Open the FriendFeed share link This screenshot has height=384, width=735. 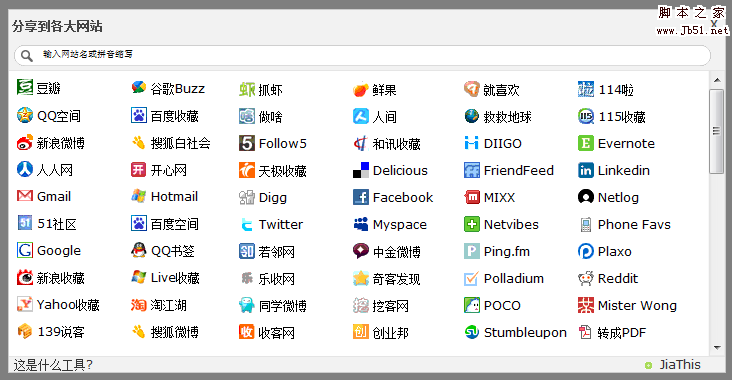tap(509, 171)
